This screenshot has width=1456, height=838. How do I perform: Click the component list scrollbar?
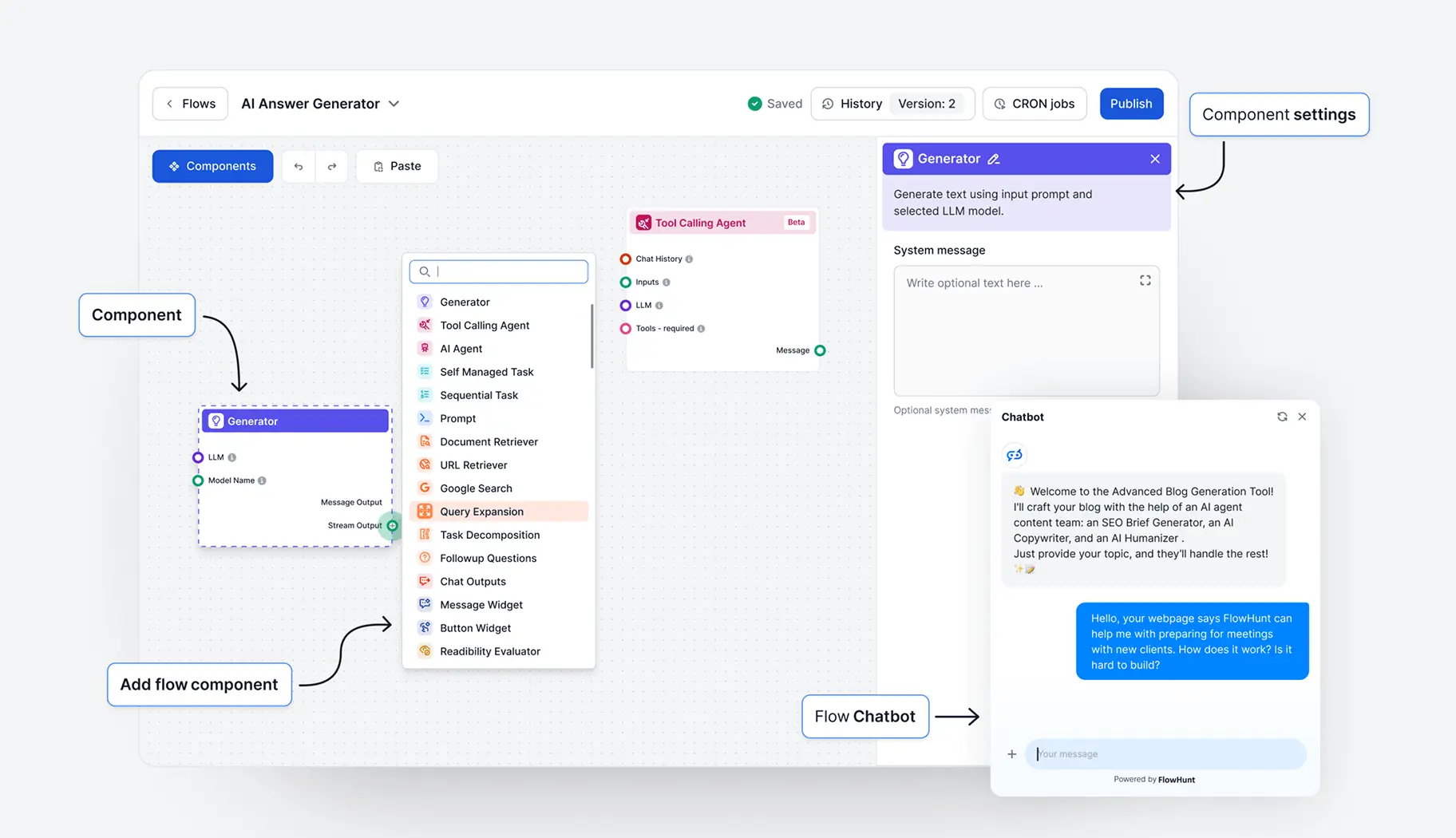(591, 336)
